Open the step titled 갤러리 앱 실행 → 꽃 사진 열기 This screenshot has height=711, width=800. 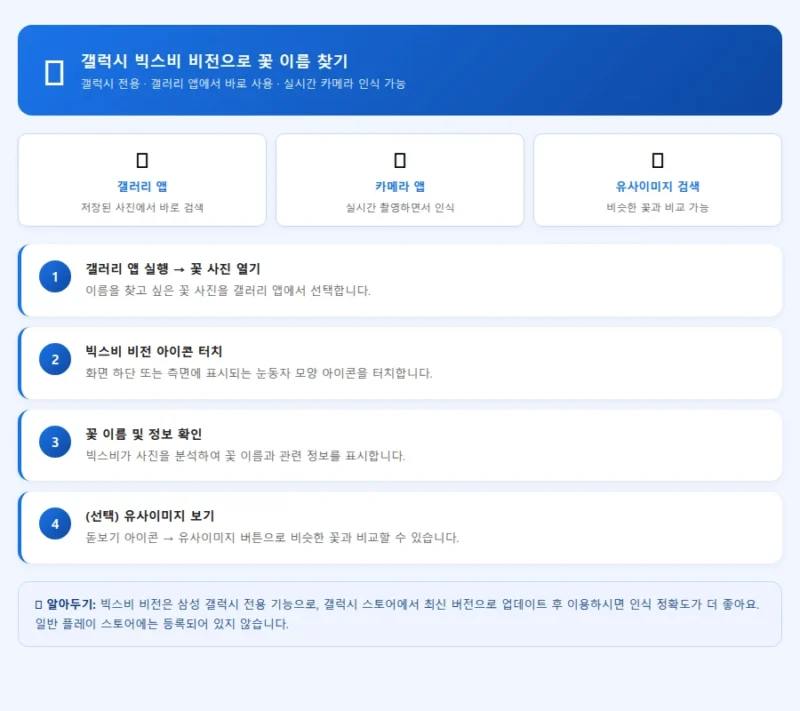click(x=173, y=269)
